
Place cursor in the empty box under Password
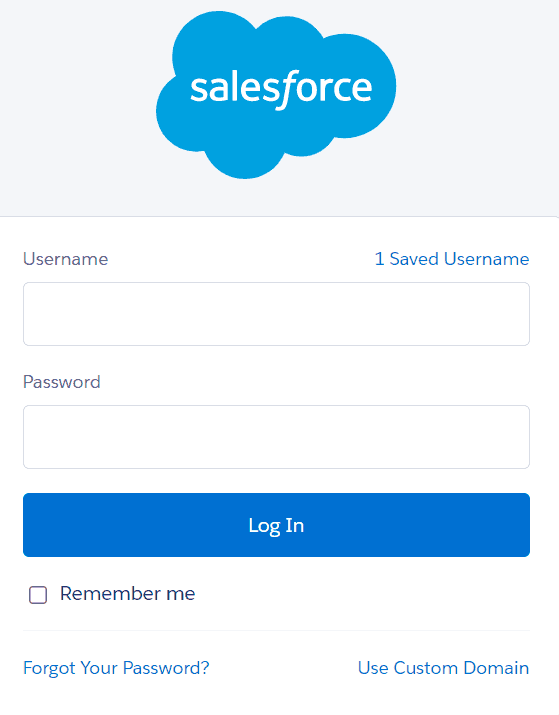pos(276,437)
